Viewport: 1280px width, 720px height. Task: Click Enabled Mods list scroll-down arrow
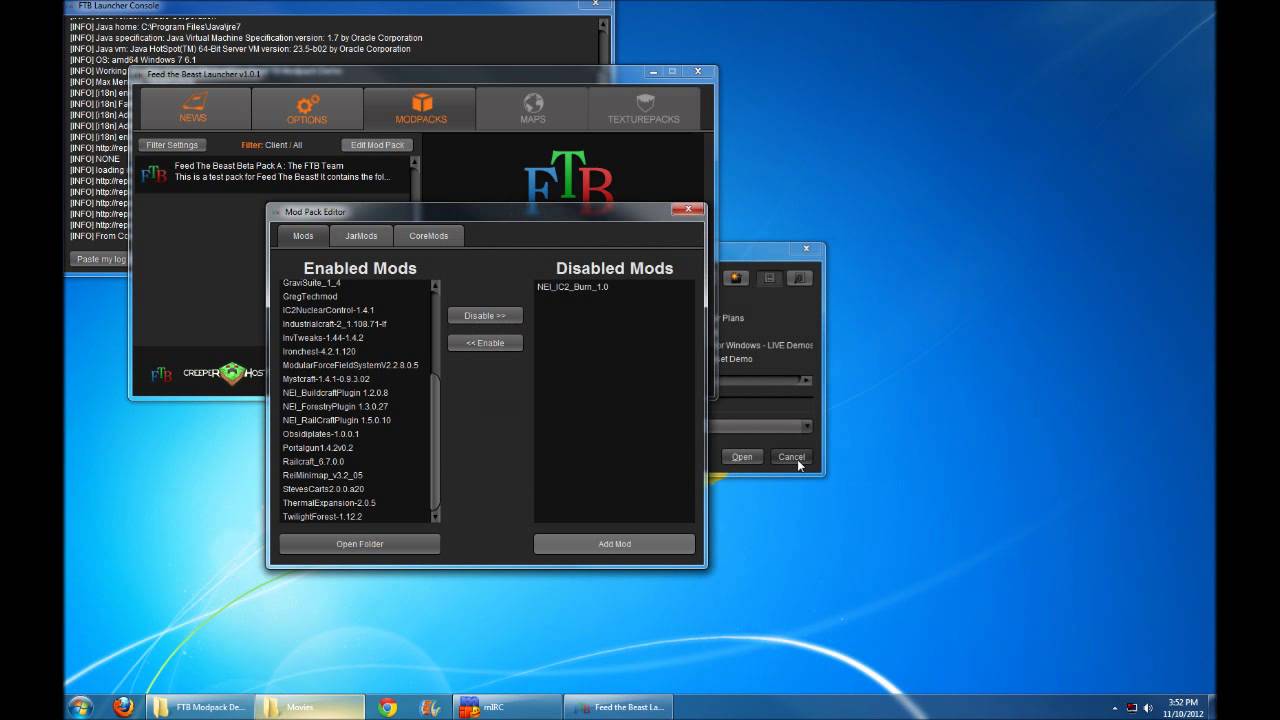click(435, 517)
